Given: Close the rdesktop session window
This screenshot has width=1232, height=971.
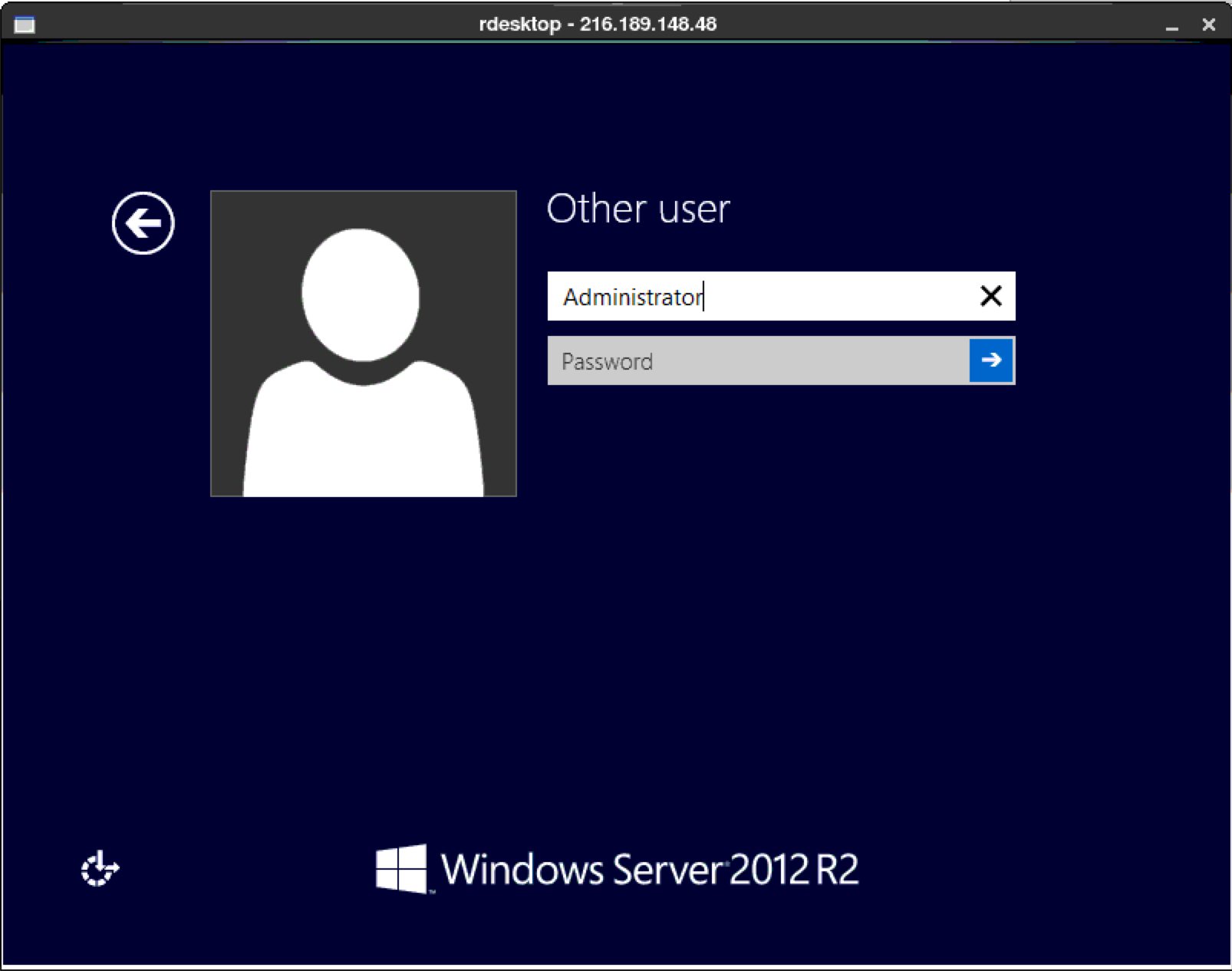Looking at the screenshot, I should click(x=1208, y=25).
